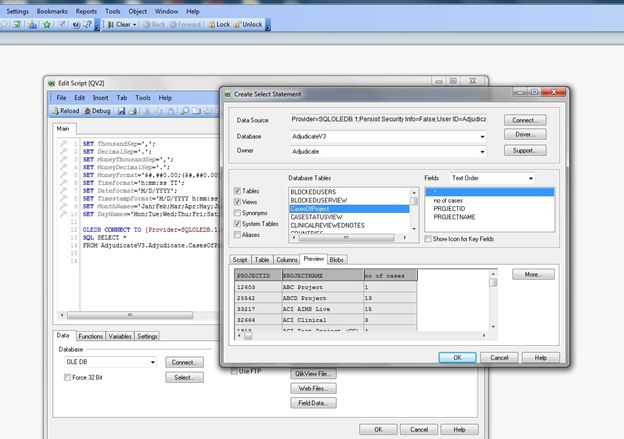Viewport: 624px width, 439px height.
Task: Start the script Debug tool
Action: click(x=100, y=112)
